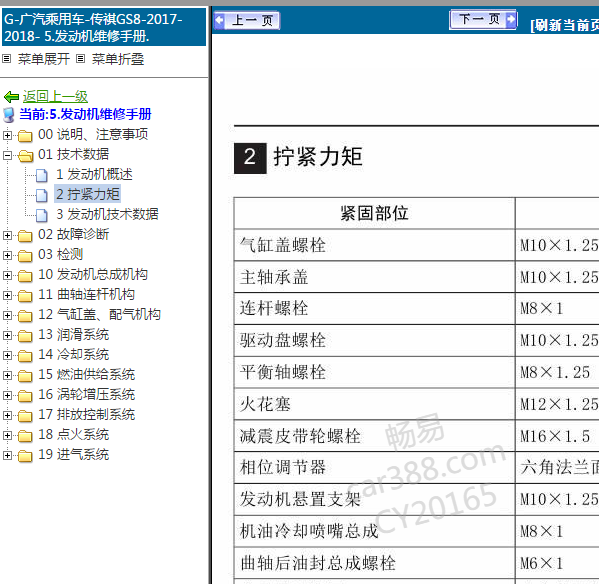Click the small icon beside 菜单展开
This screenshot has width=599, height=584.
point(6,59)
